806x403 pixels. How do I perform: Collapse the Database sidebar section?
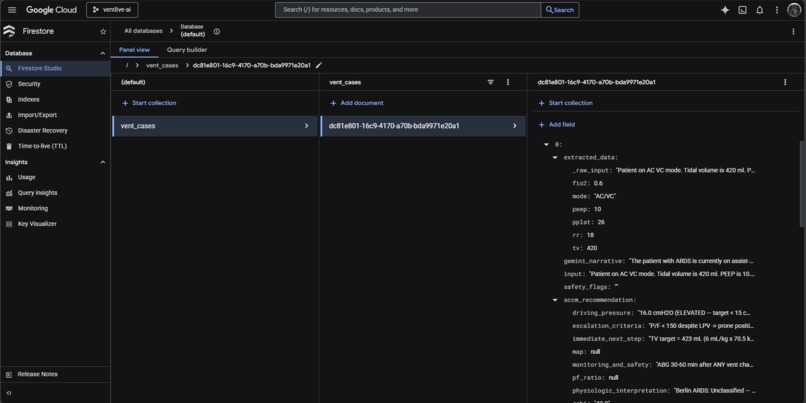[102, 53]
